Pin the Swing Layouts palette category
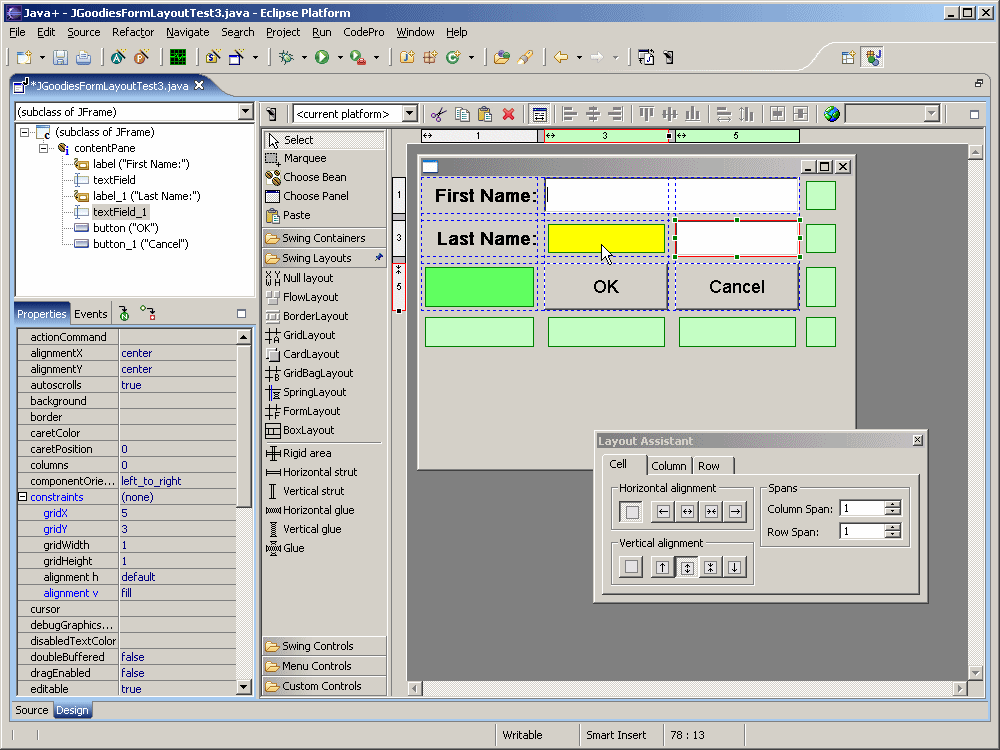1000x750 pixels. click(x=378, y=258)
